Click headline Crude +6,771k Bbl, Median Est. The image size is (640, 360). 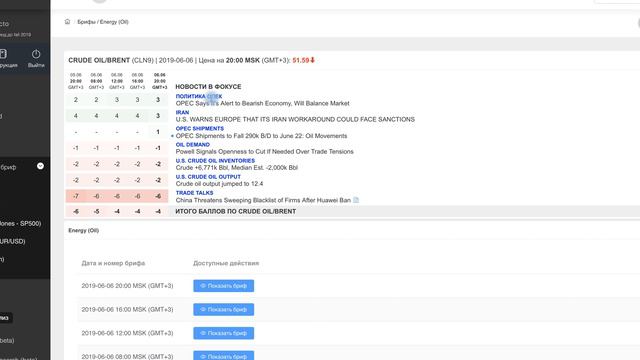(x=237, y=167)
